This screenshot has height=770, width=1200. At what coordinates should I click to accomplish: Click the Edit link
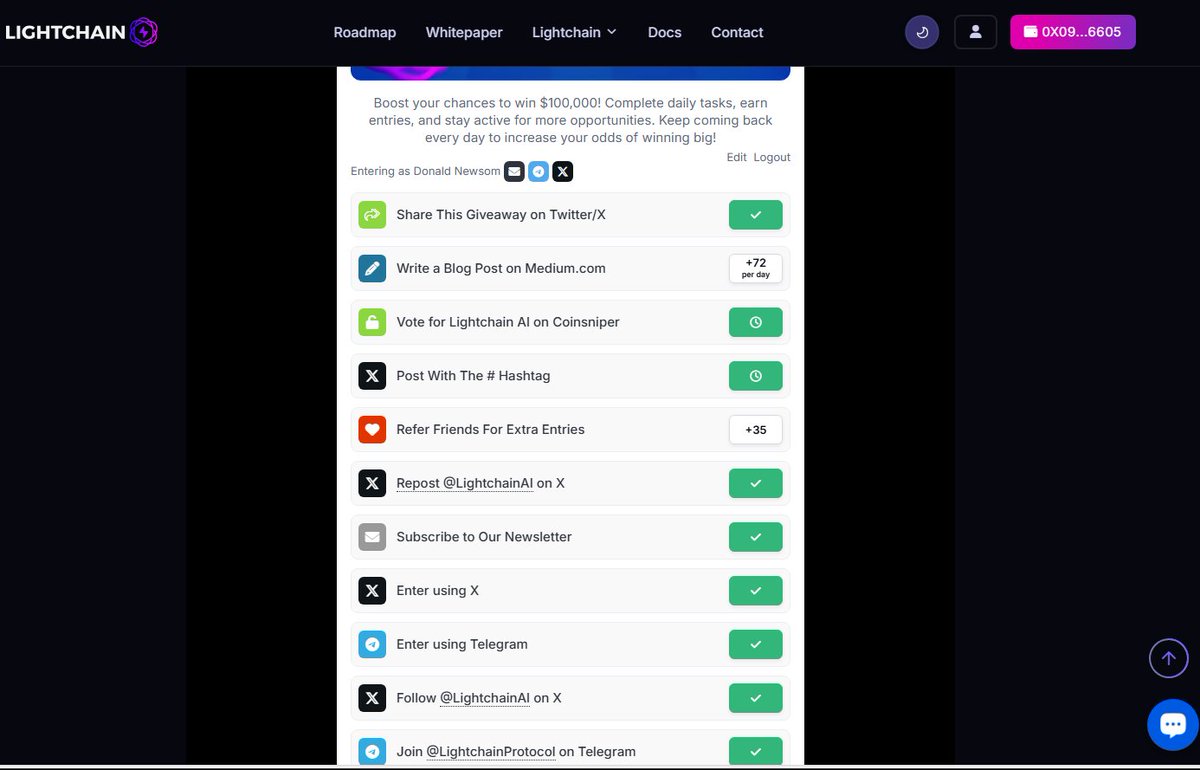[x=736, y=157]
